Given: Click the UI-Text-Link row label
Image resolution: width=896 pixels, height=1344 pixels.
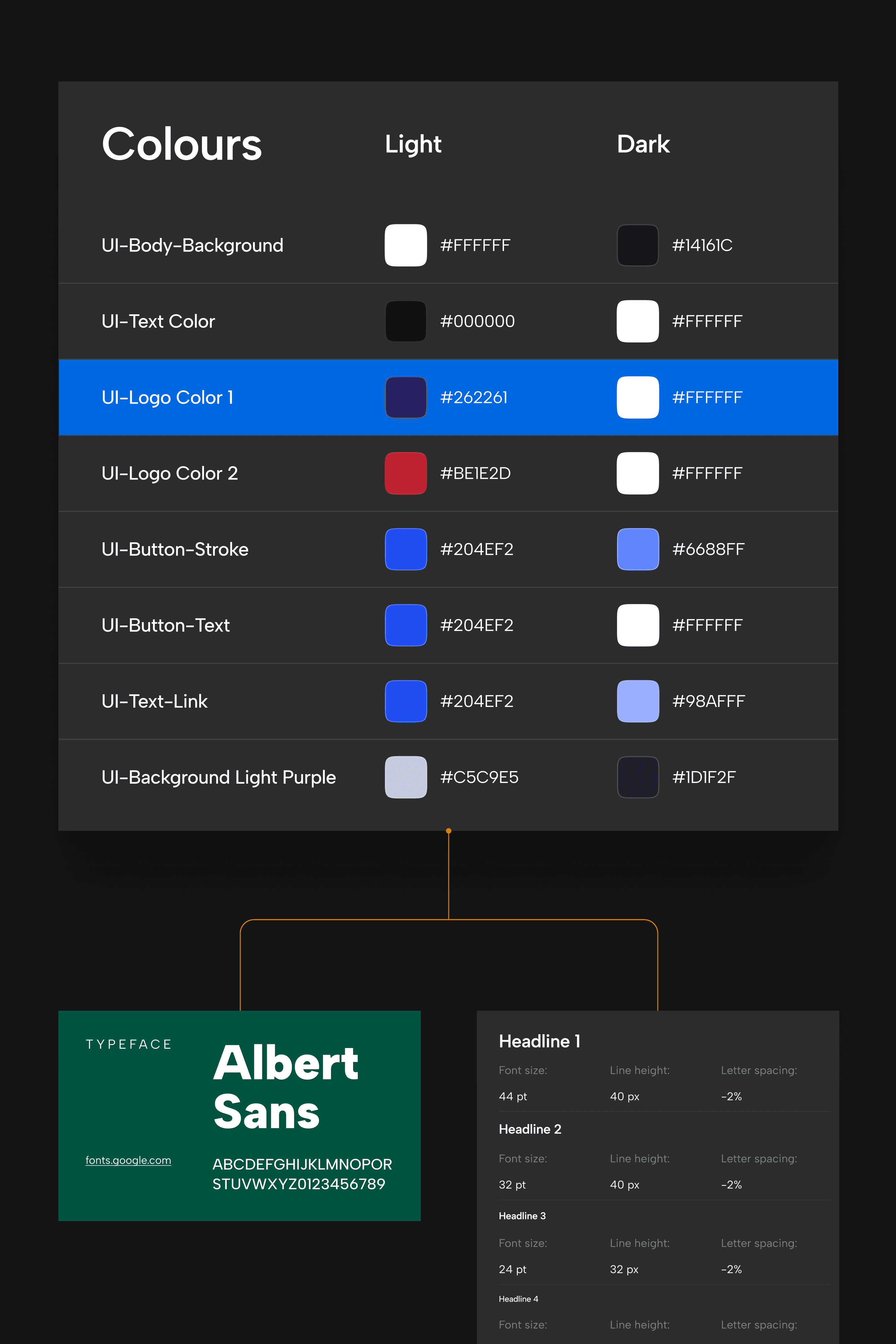Looking at the screenshot, I should coord(154,701).
